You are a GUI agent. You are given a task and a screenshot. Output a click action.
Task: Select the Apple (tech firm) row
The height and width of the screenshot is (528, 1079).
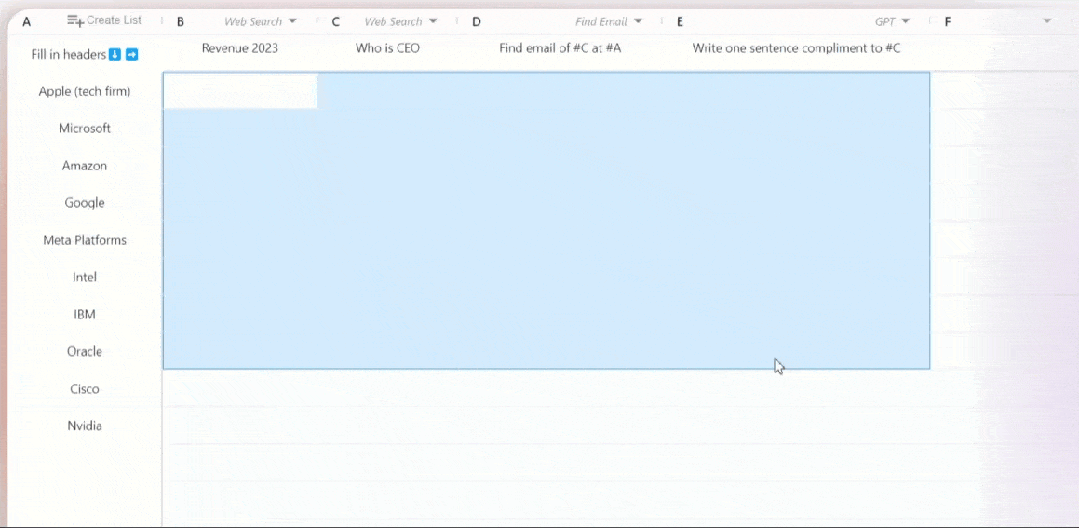point(85,91)
